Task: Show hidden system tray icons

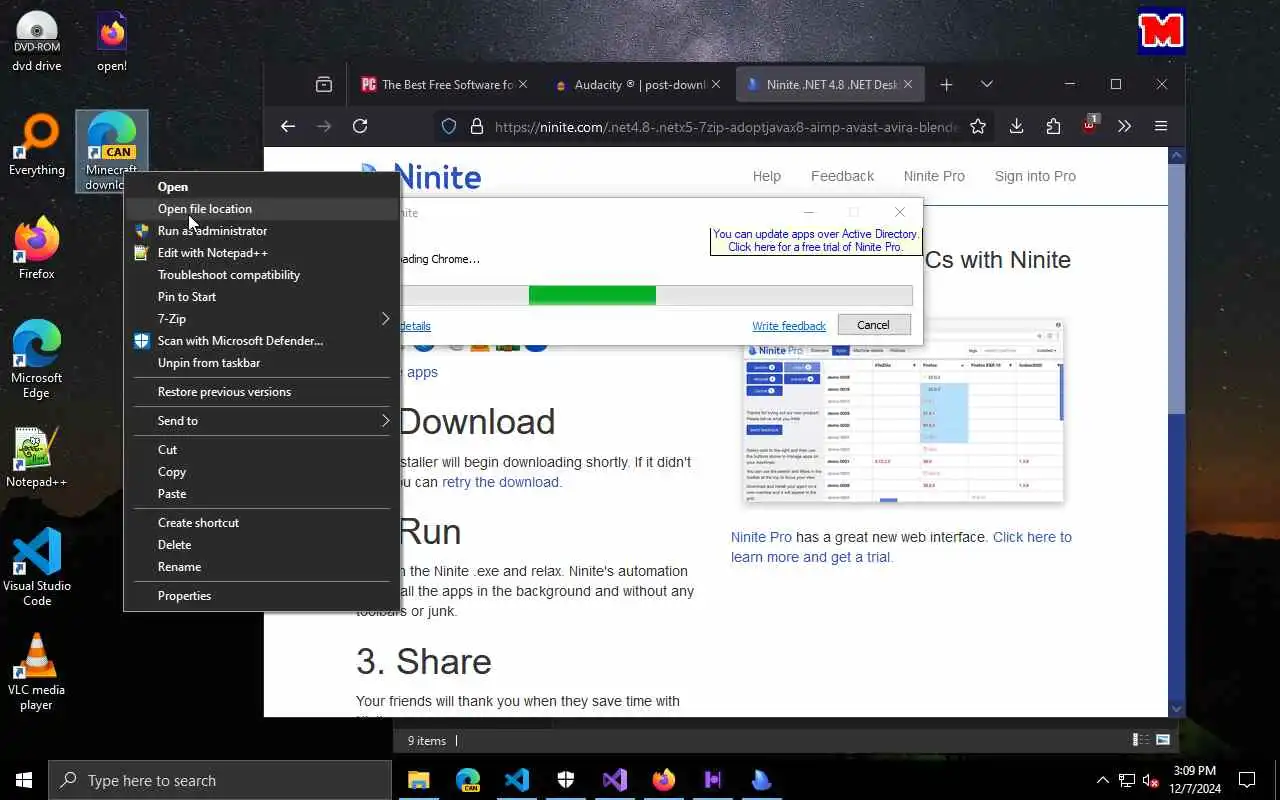Action: tap(1103, 780)
